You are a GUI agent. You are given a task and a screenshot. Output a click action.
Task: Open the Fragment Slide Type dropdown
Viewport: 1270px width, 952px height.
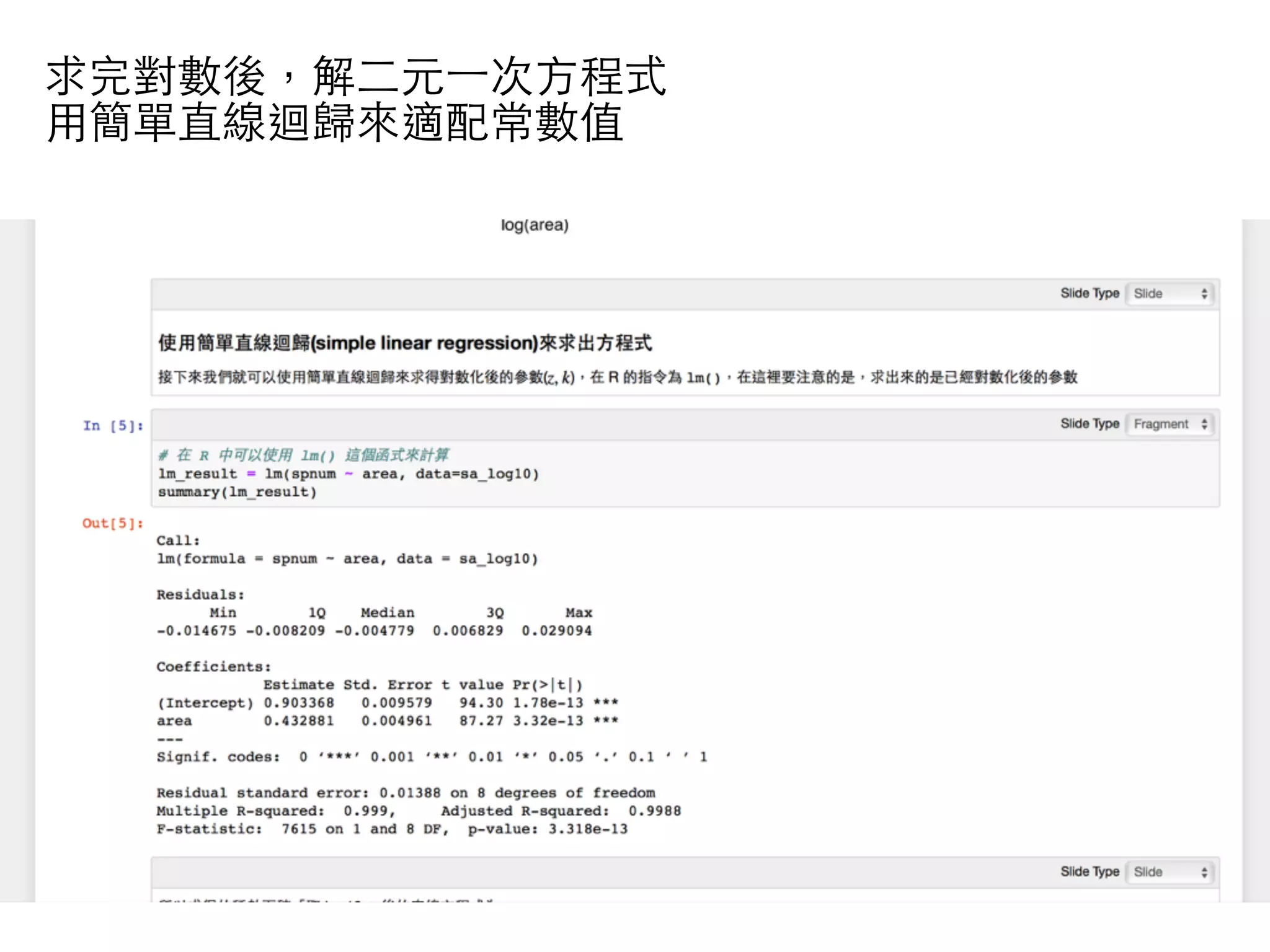(x=1170, y=424)
